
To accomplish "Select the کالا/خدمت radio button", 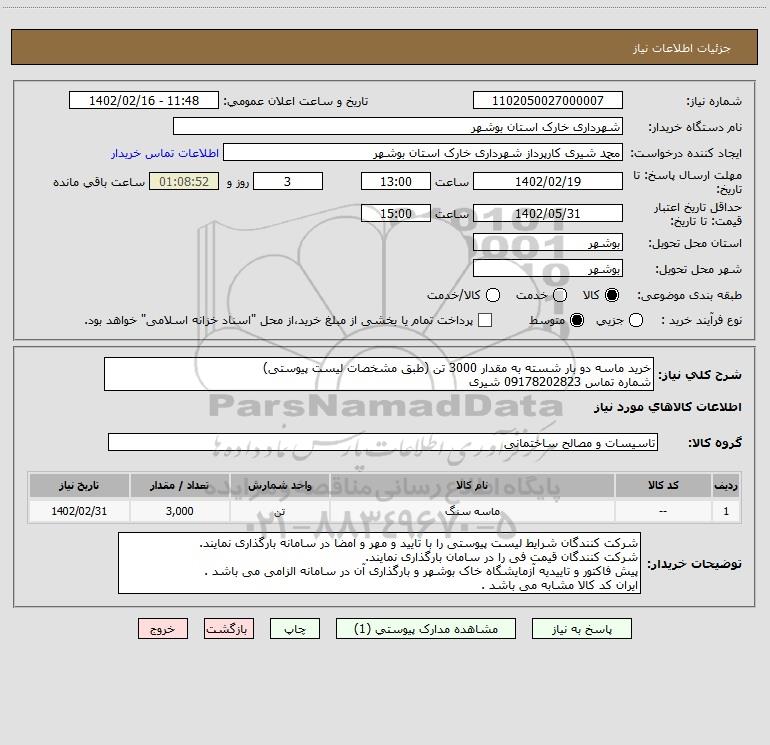I will point(493,295).
